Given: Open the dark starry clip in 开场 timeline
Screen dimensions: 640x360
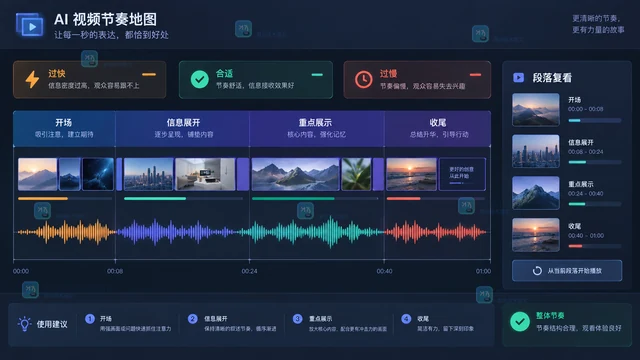Looking at the screenshot, I should coord(98,174).
